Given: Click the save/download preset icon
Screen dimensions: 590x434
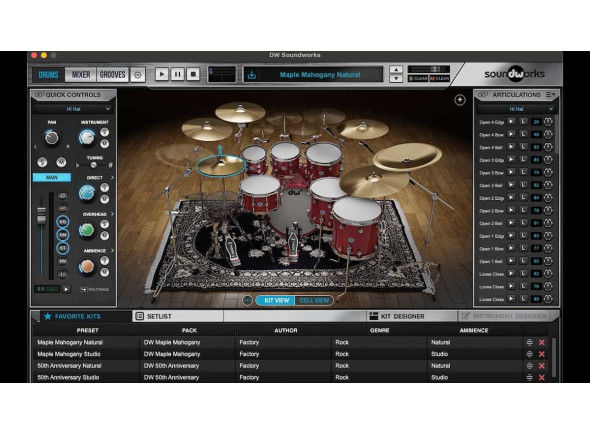Looking at the screenshot, I should click(x=252, y=75).
